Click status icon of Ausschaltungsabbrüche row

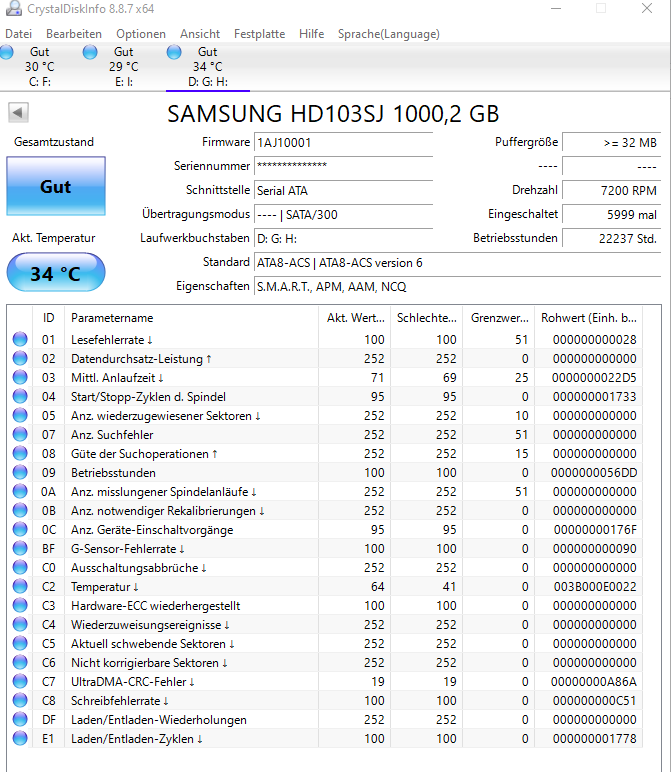point(20,567)
